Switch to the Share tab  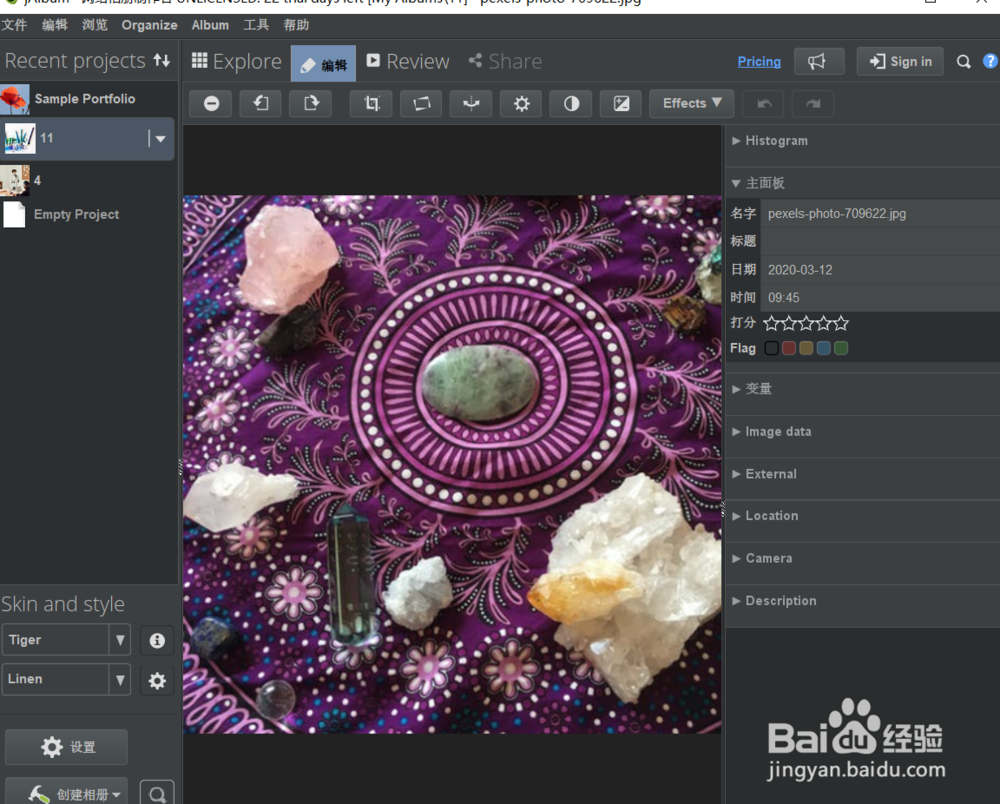(x=504, y=61)
